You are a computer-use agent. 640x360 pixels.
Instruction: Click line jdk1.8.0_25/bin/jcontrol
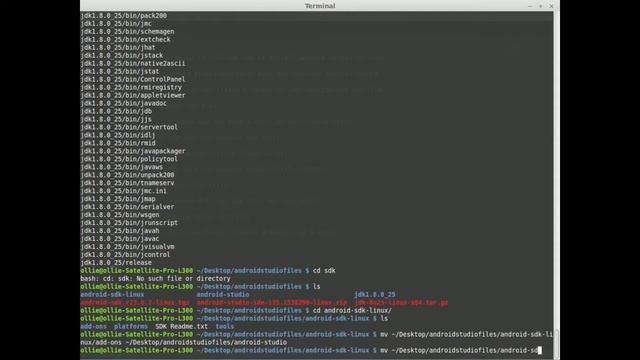click(x=125, y=254)
